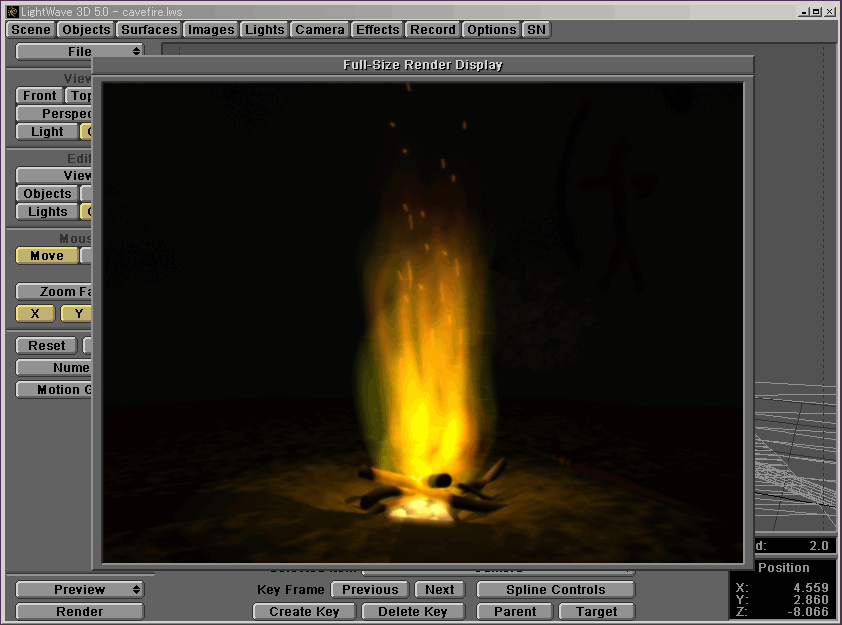Select Objects edit mode
Image resolution: width=842 pixels, height=625 pixels.
(x=48, y=194)
